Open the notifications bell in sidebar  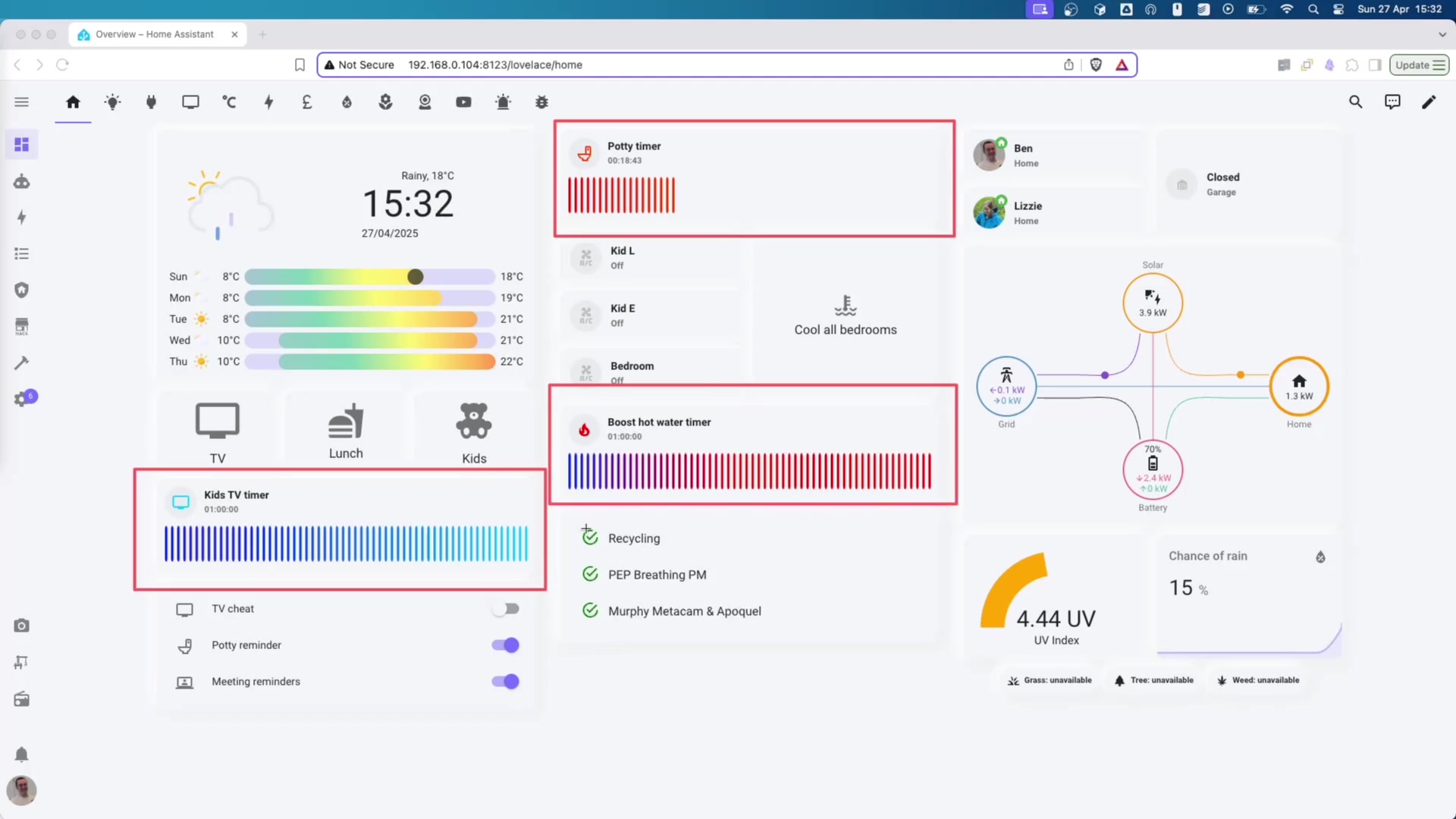pyautogui.click(x=21, y=755)
